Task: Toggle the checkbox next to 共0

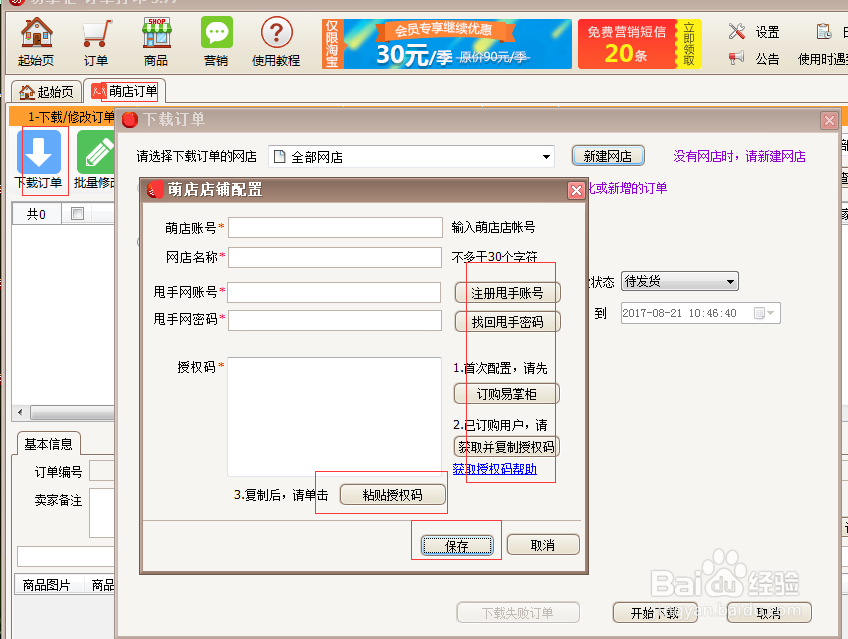Action: [78, 214]
